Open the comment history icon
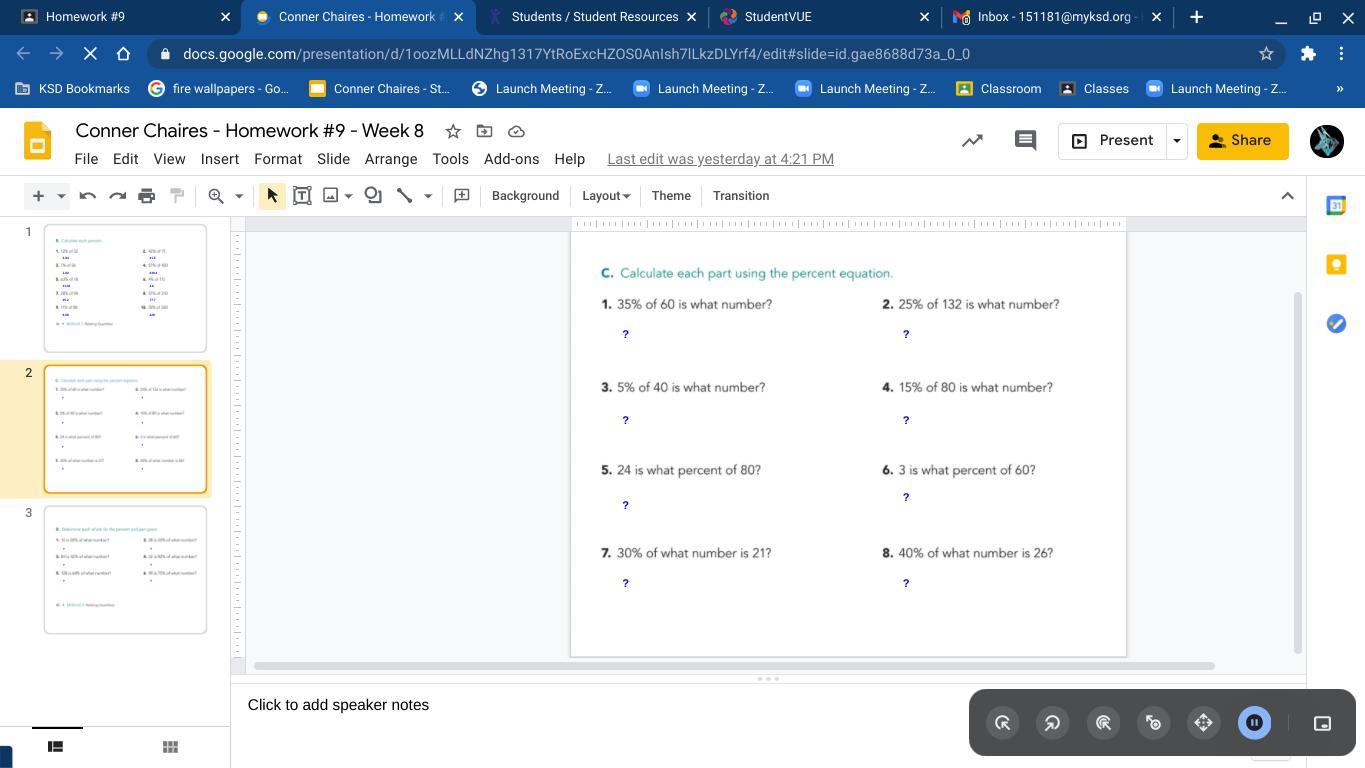The height and width of the screenshot is (768, 1365). (x=1025, y=141)
